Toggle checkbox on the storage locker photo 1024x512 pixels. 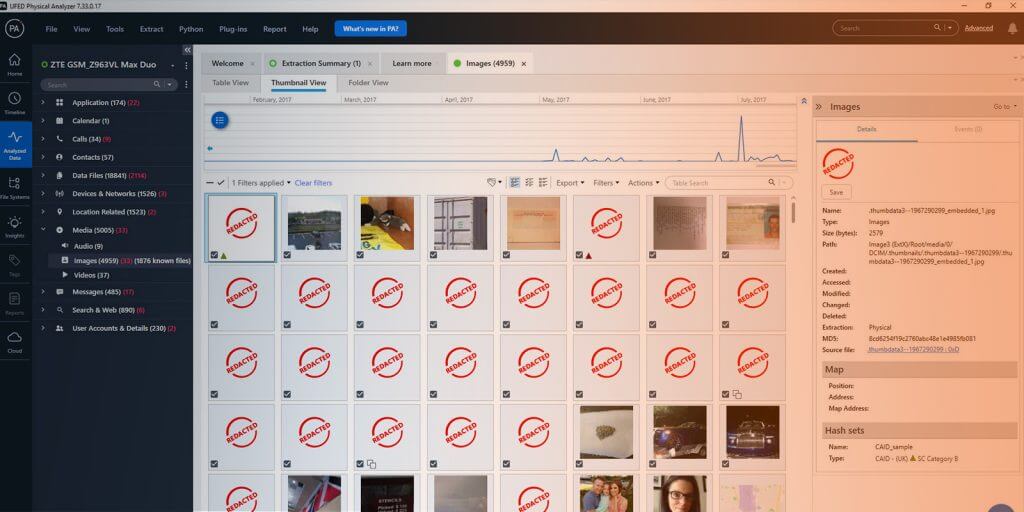(433, 255)
